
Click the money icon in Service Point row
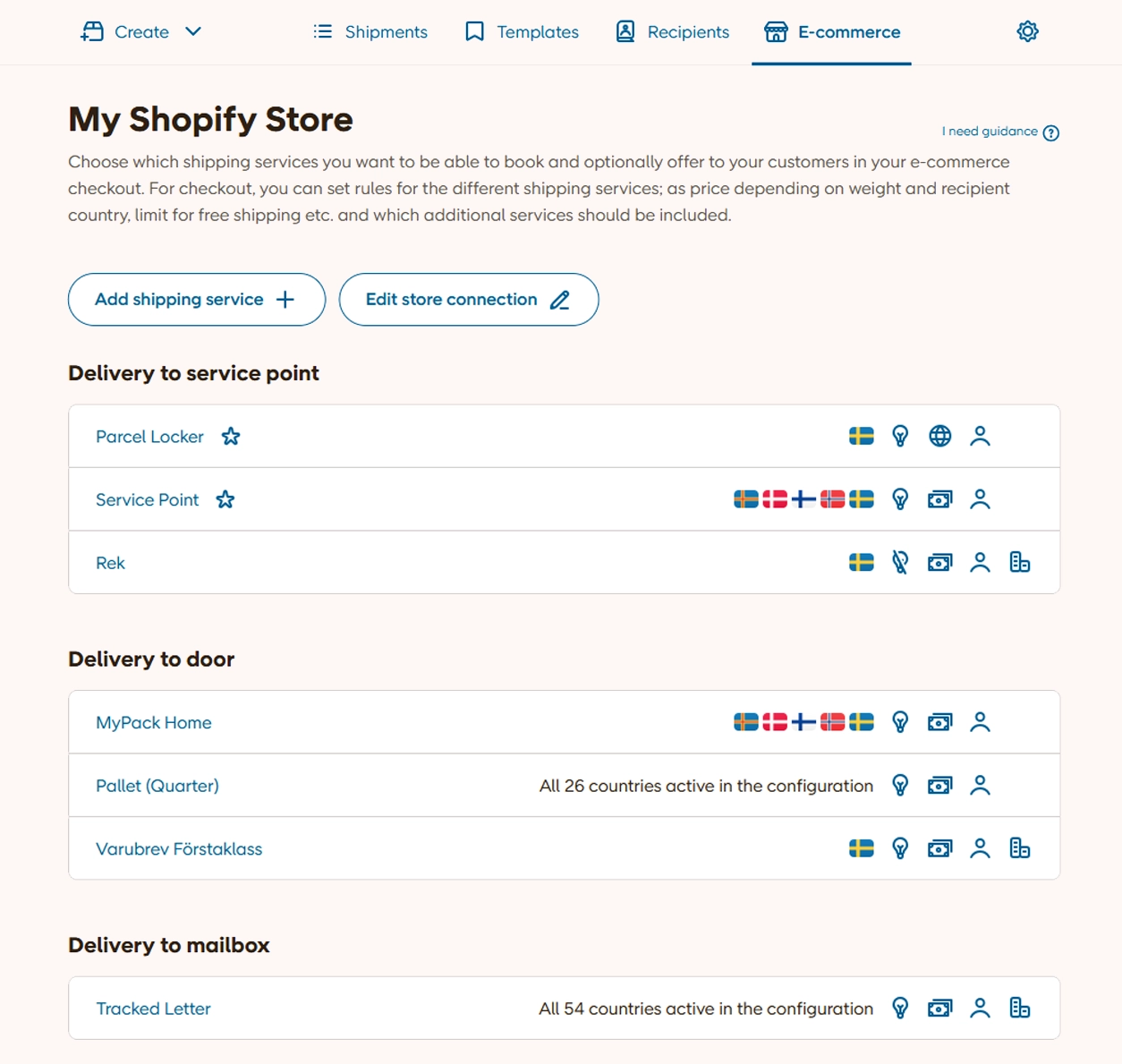(939, 499)
